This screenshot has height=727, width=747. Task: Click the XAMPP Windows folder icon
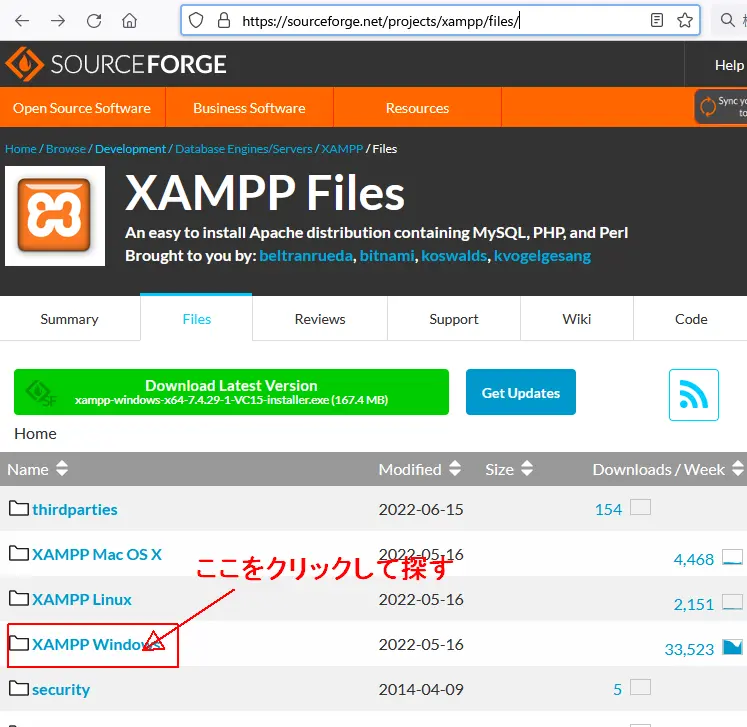pos(19,643)
